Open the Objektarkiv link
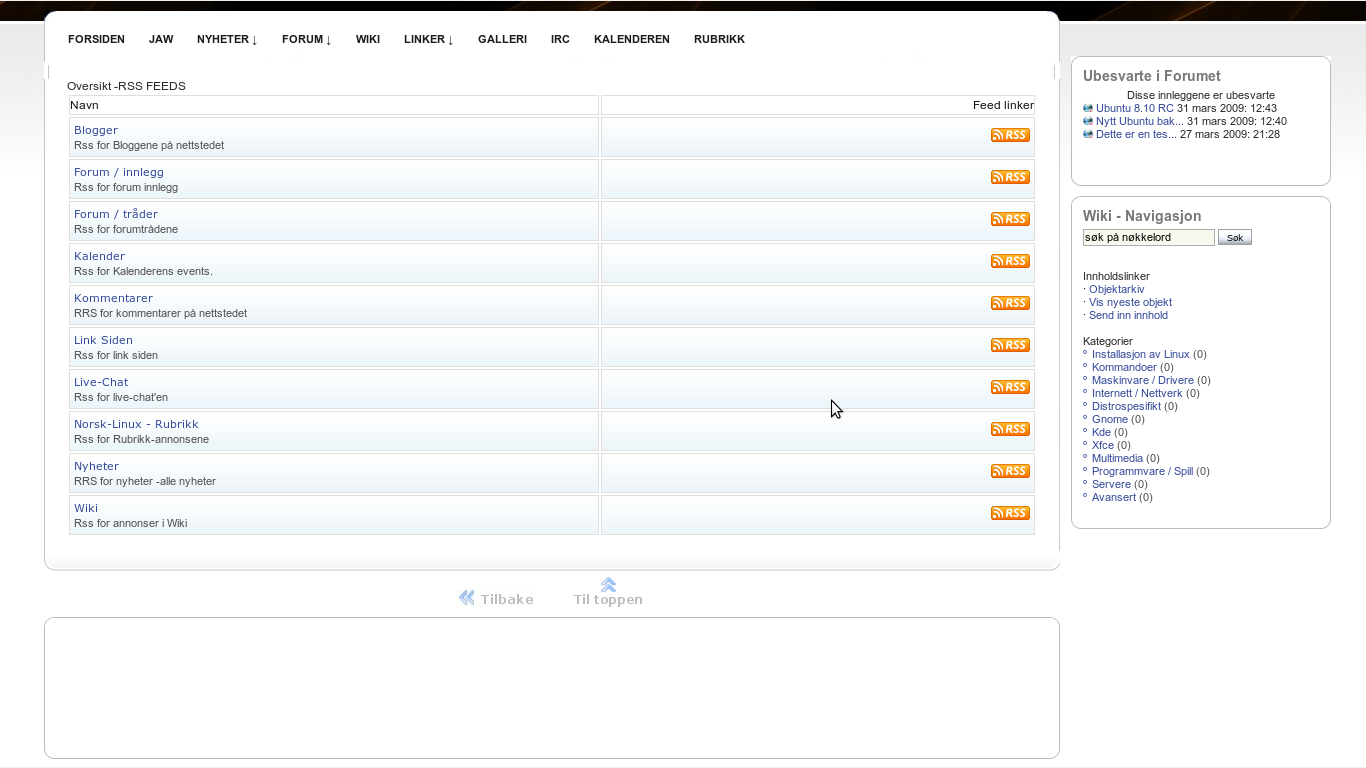The width and height of the screenshot is (1366, 768). 1117,289
